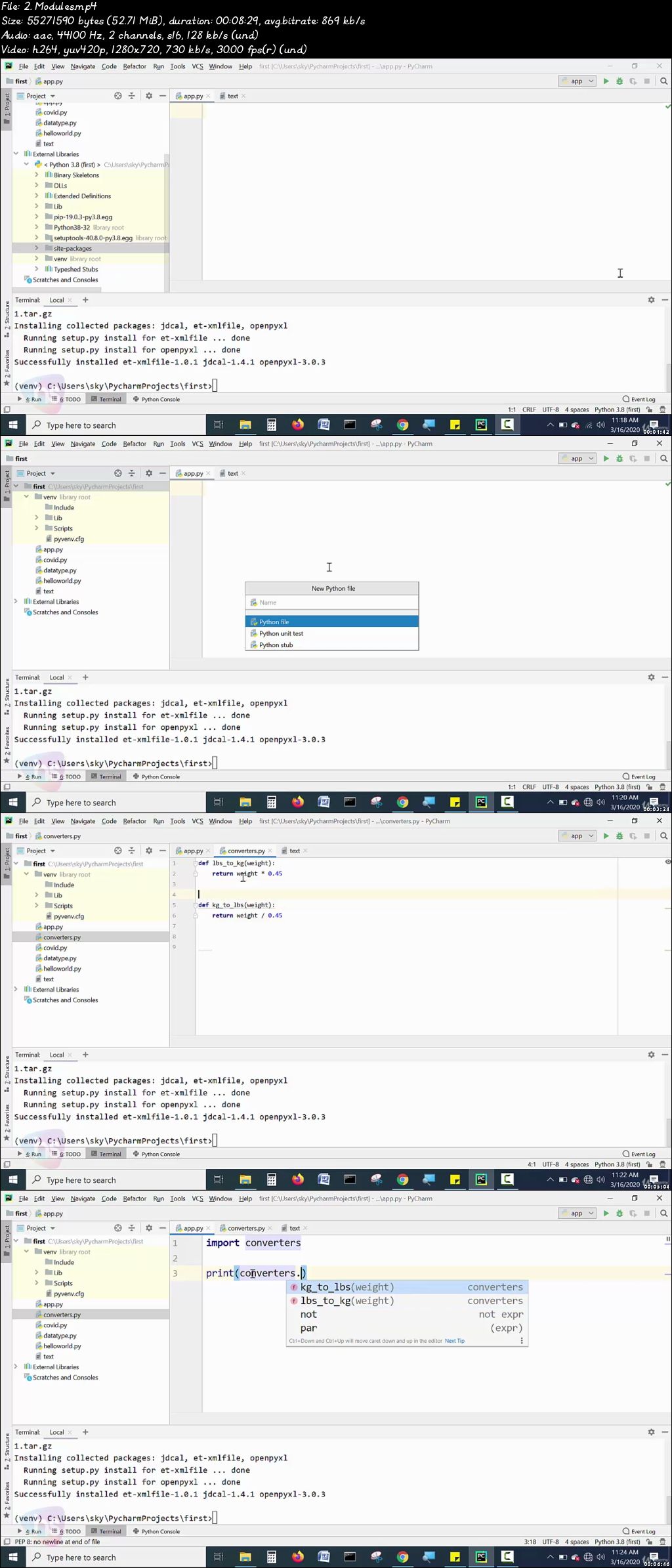Open File Explorer from the 11:18 AM taskbar
This screenshot has width=672, height=1568.
click(x=245, y=425)
